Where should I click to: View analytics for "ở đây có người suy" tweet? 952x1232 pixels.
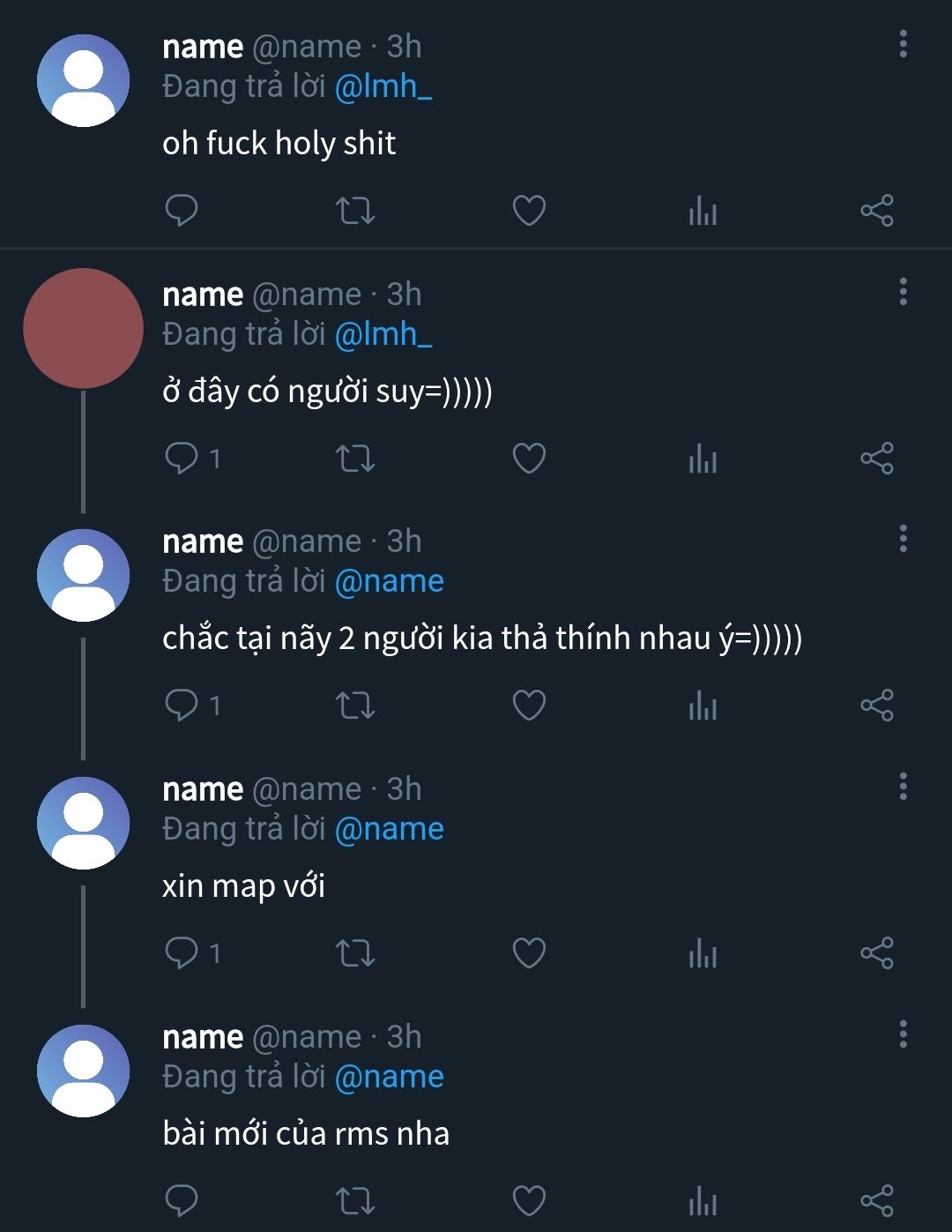703,459
